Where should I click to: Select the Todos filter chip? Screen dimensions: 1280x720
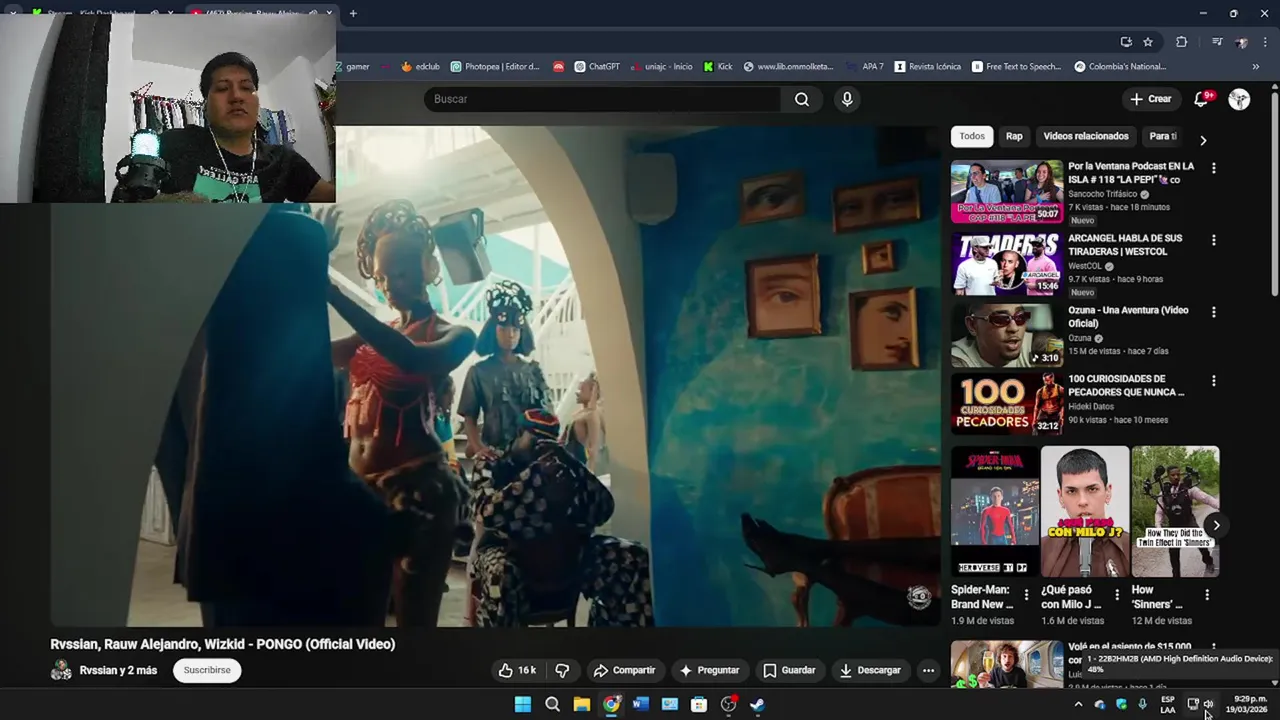972,136
